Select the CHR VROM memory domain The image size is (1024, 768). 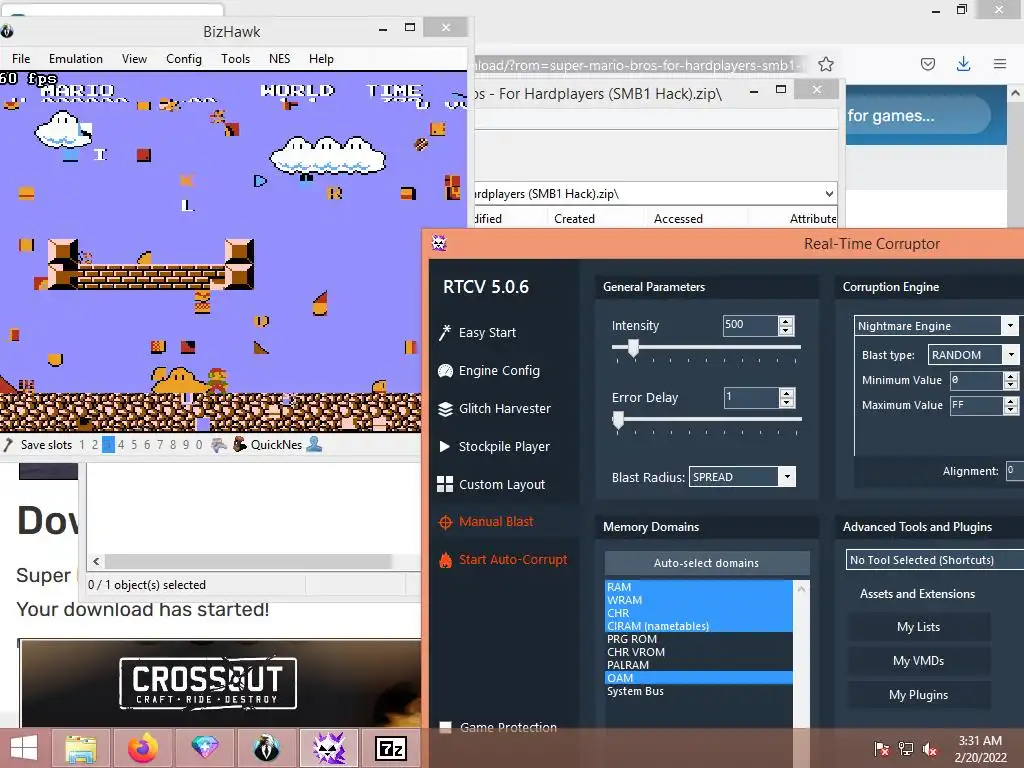click(x=699, y=652)
